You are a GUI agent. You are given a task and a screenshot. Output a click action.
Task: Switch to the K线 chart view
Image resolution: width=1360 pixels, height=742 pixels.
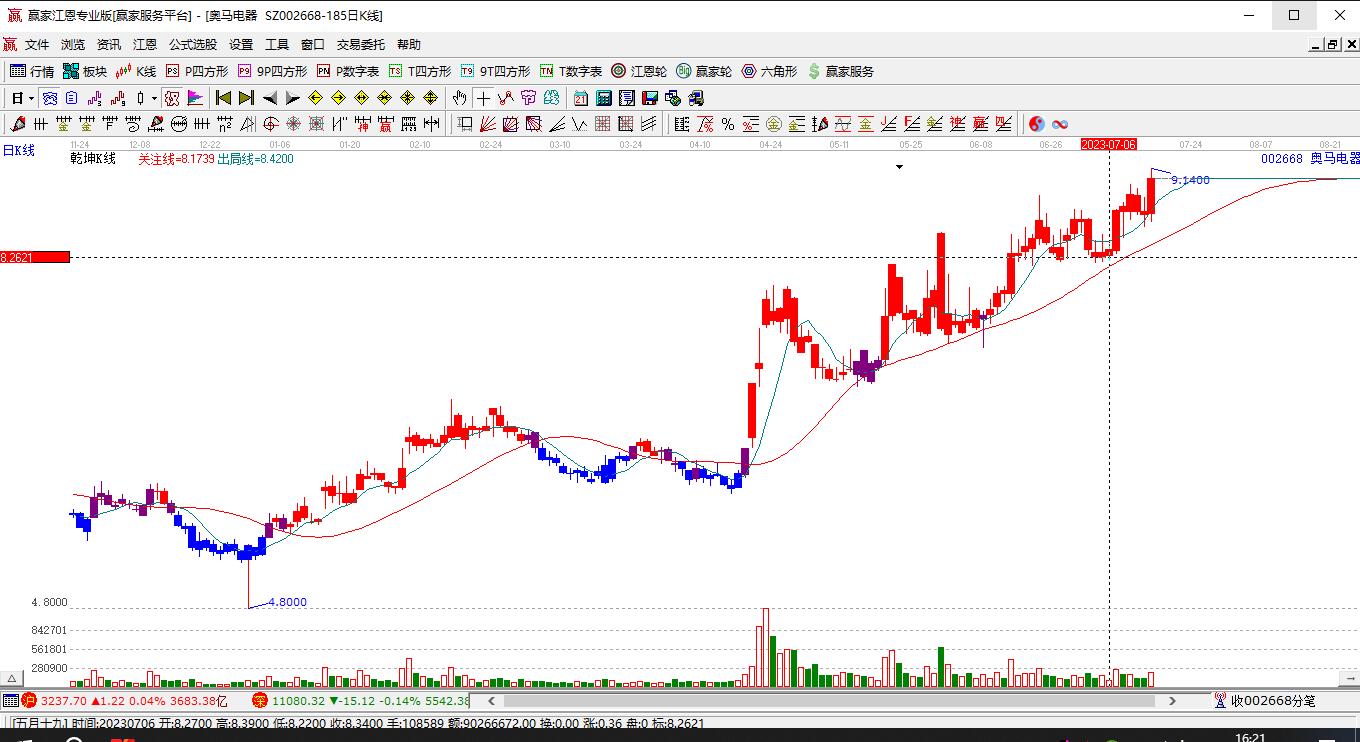(x=137, y=71)
